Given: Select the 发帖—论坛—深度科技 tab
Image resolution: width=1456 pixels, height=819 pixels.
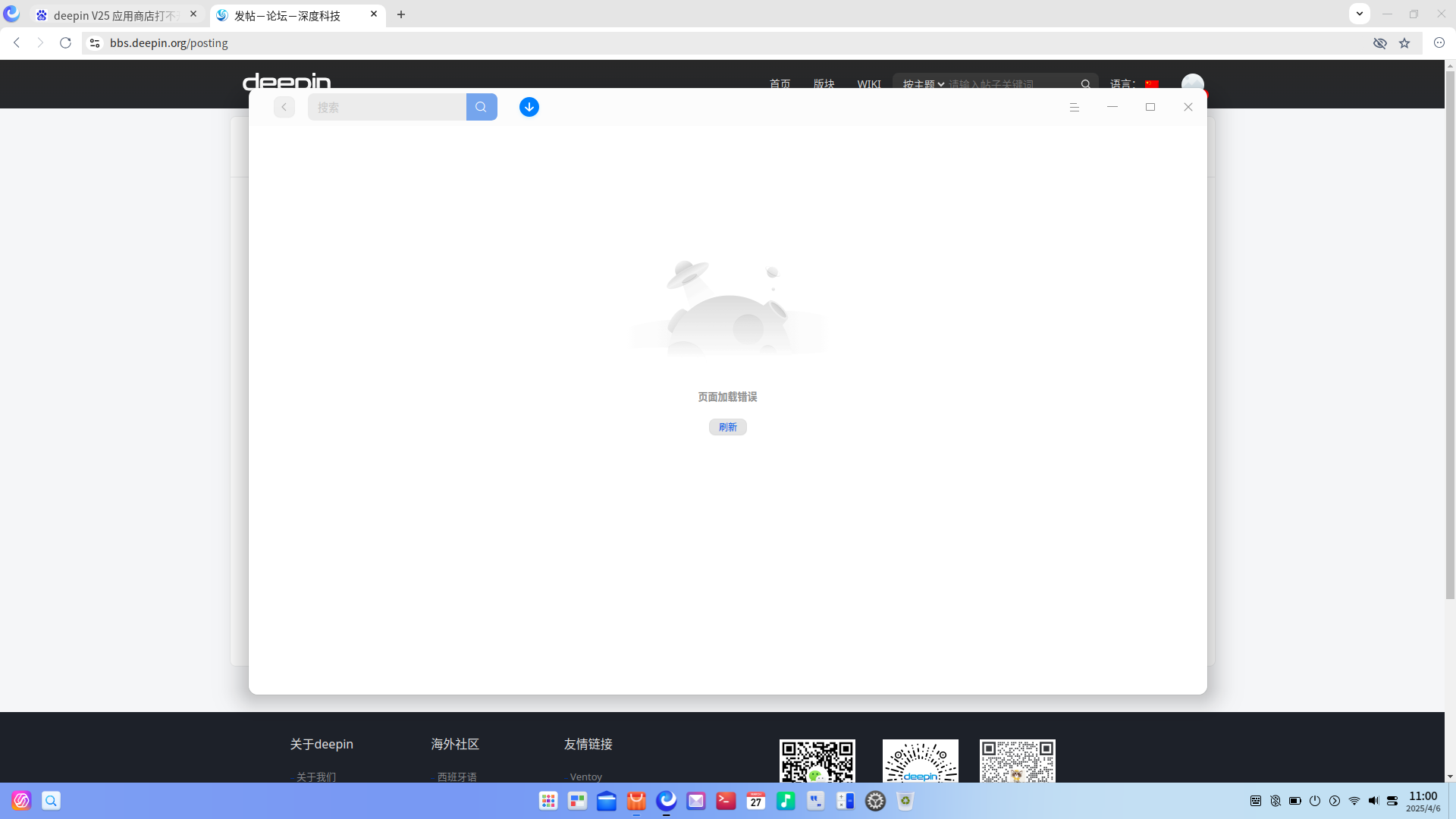Looking at the screenshot, I should click(288, 15).
